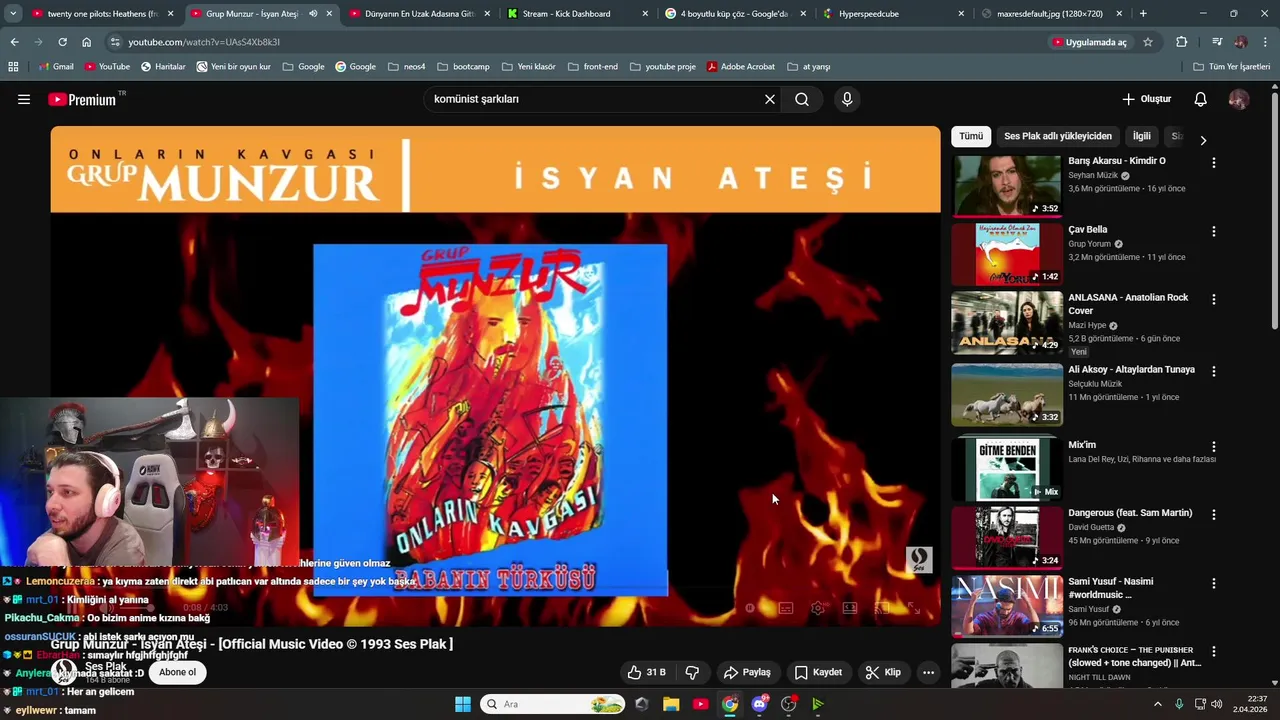Select the Tümü filter chip
This screenshot has height=720, width=1280.
tap(971, 136)
